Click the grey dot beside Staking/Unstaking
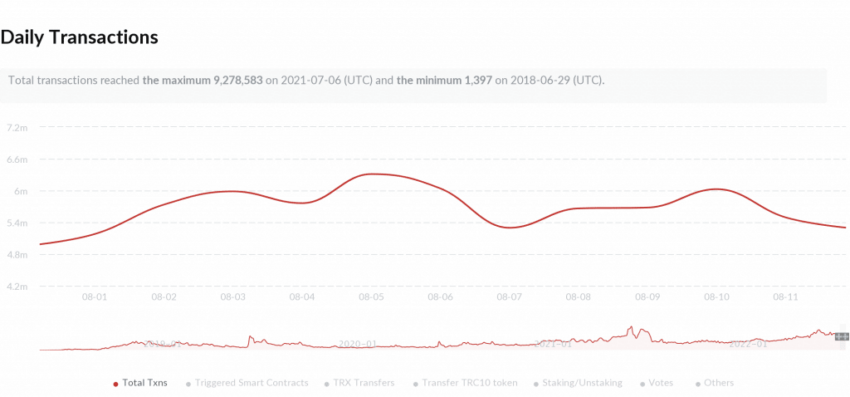This screenshot has width=850, height=397. tap(537, 384)
